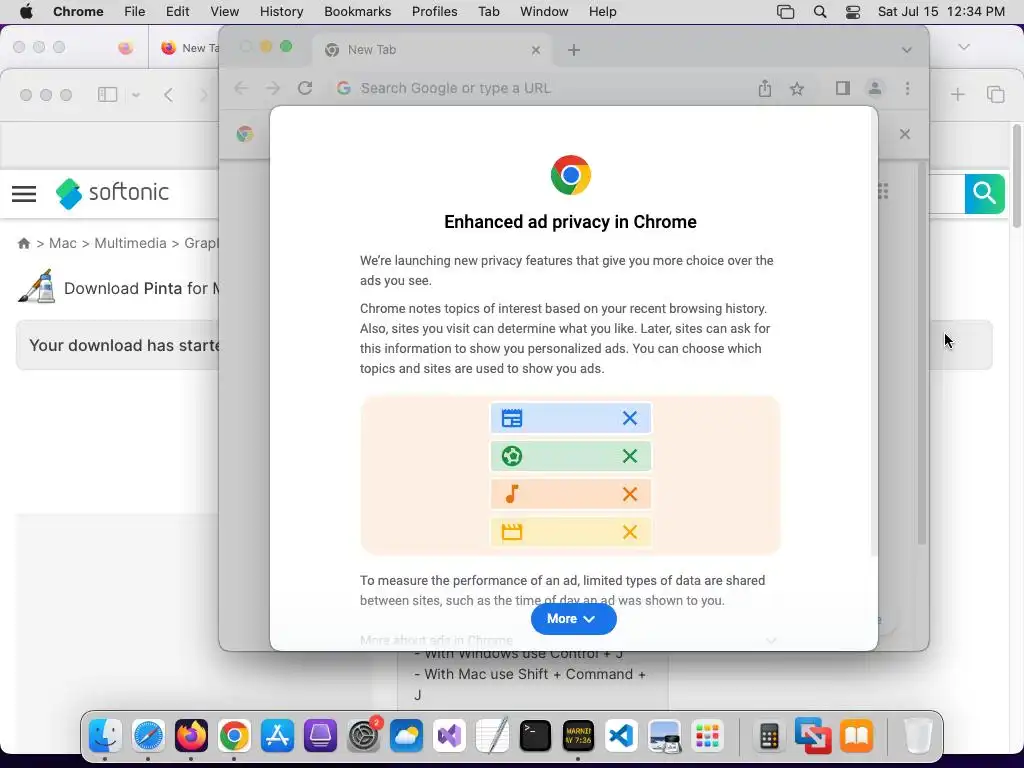
Task: Click the Chrome back arrow
Action: [241, 88]
